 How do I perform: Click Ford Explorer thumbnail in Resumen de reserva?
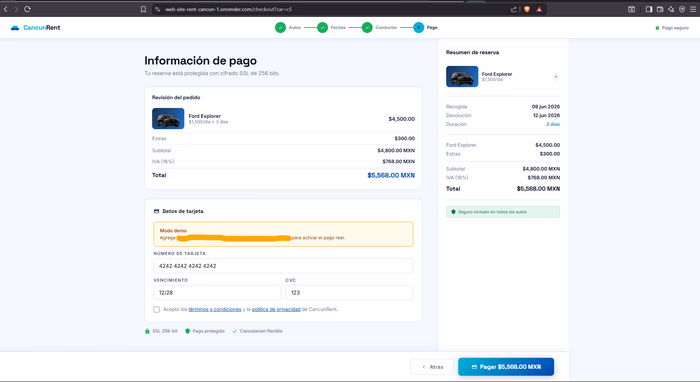coord(462,76)
